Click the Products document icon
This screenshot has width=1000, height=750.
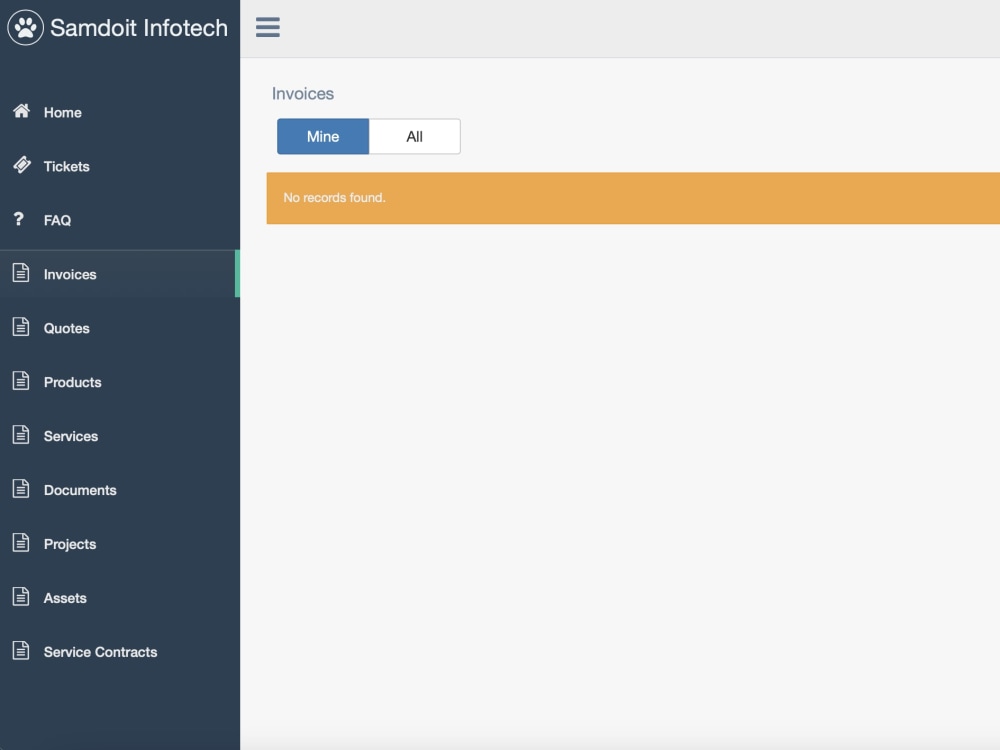click(19, 381)
